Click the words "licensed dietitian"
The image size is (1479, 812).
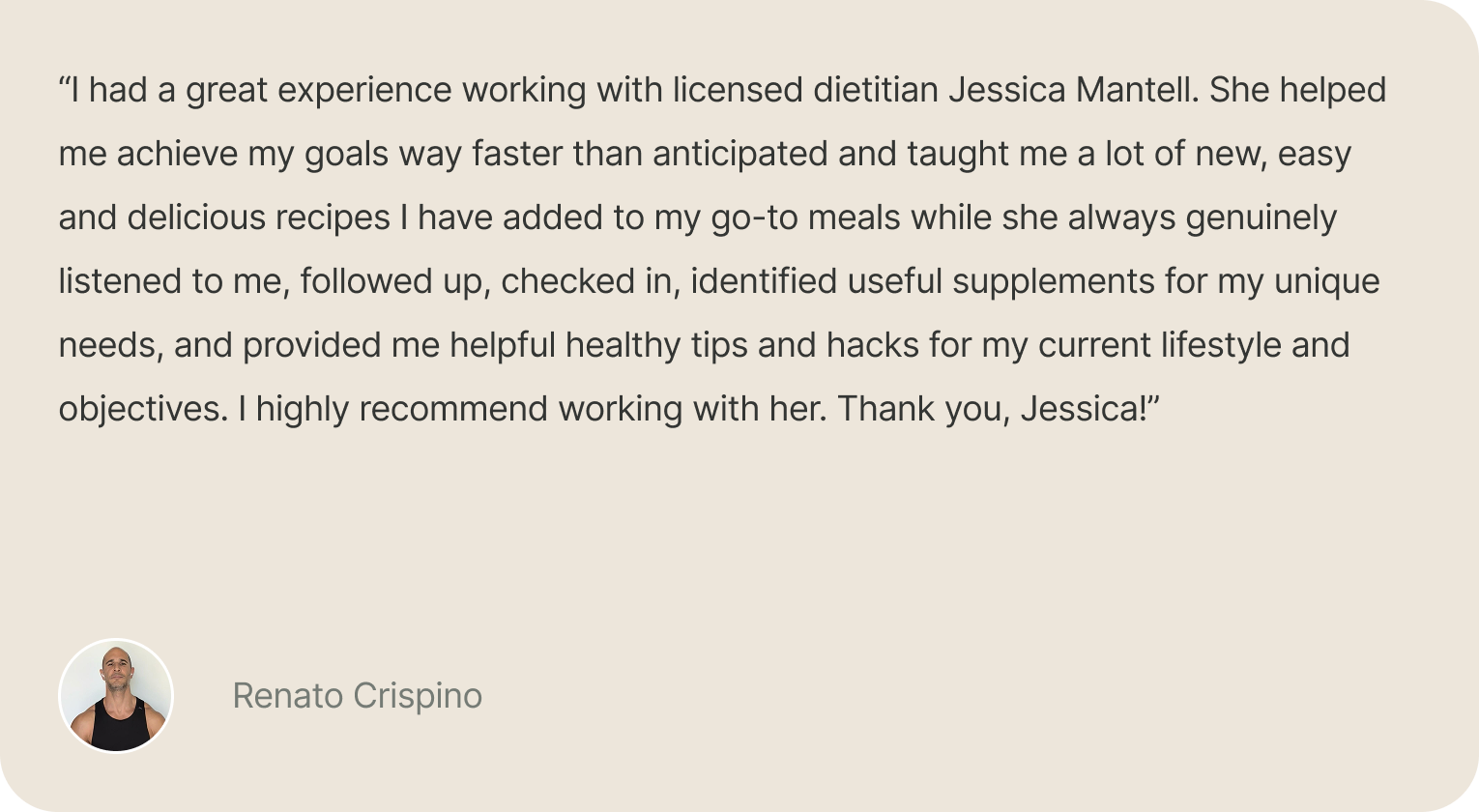click(x=805, y=90)
